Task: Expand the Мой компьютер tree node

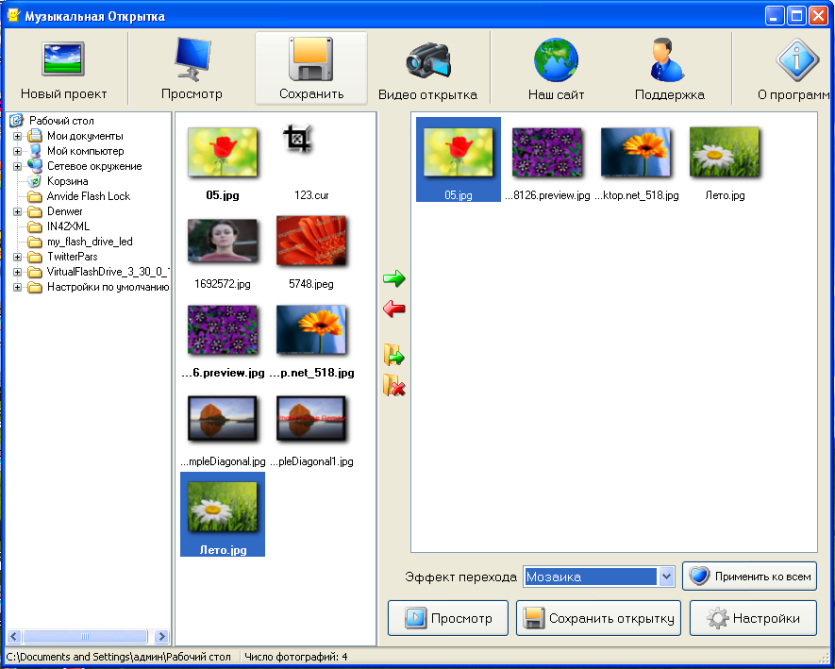Action: coord(18,151)
